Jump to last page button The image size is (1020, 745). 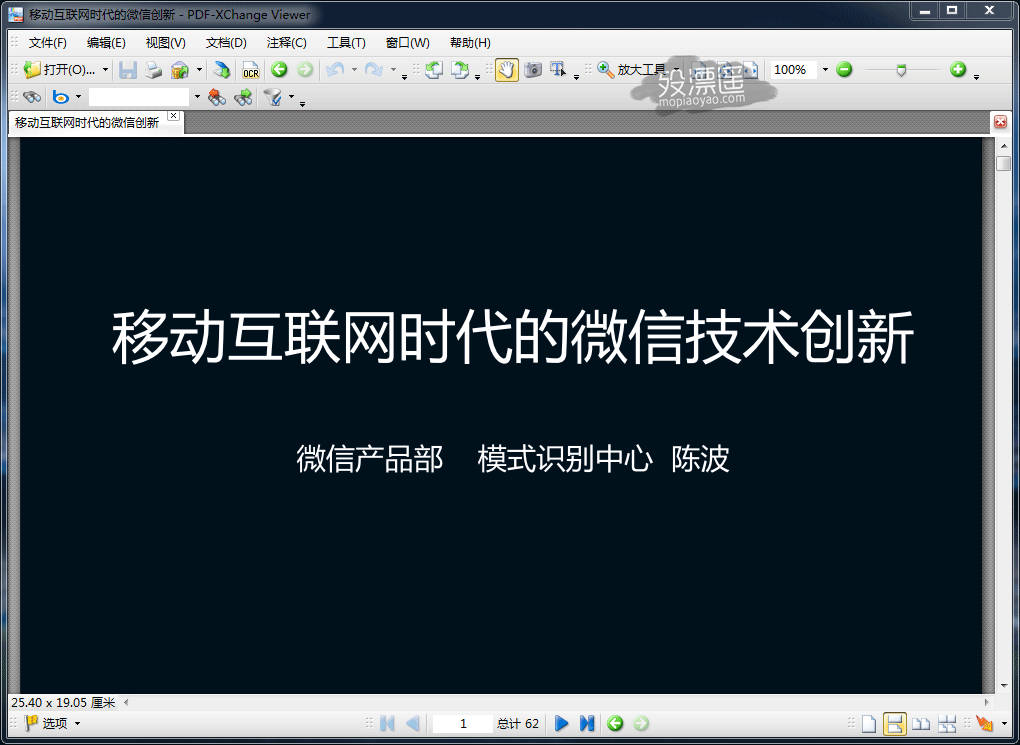point(587,724)
